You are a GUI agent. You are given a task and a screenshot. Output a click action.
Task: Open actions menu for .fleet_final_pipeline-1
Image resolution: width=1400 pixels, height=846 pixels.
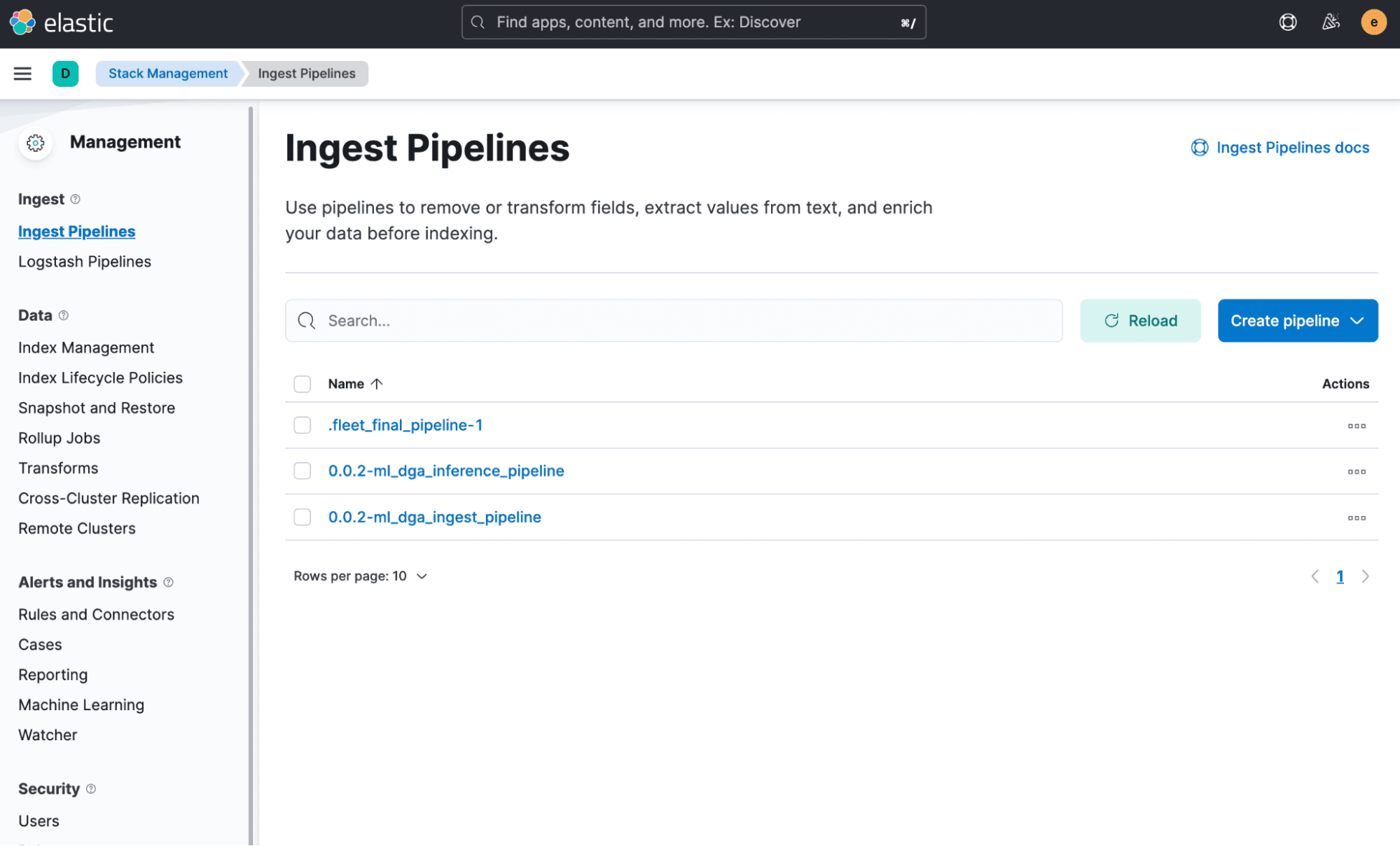tap(1357, 426)
